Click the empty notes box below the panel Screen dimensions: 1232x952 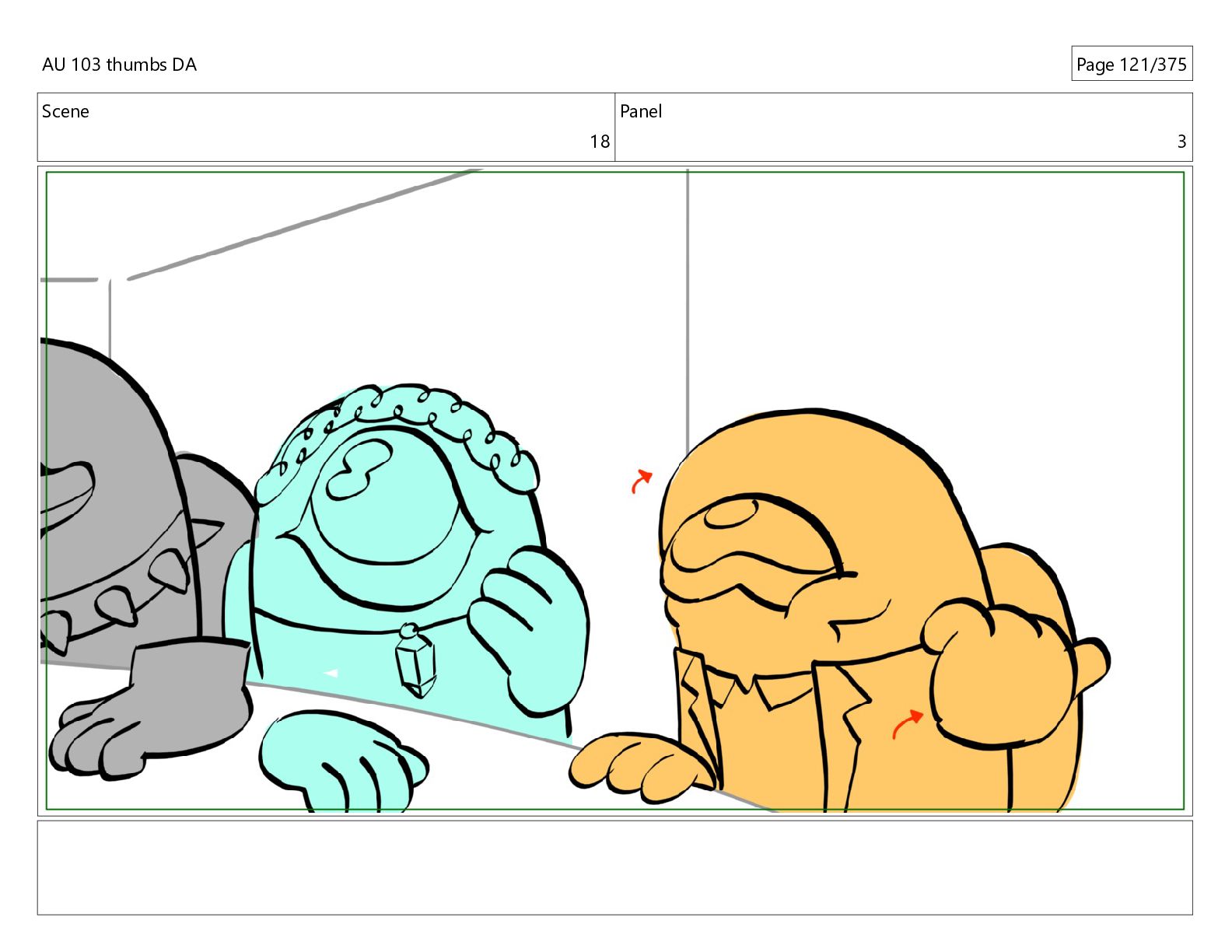click(x=614, y=867)
